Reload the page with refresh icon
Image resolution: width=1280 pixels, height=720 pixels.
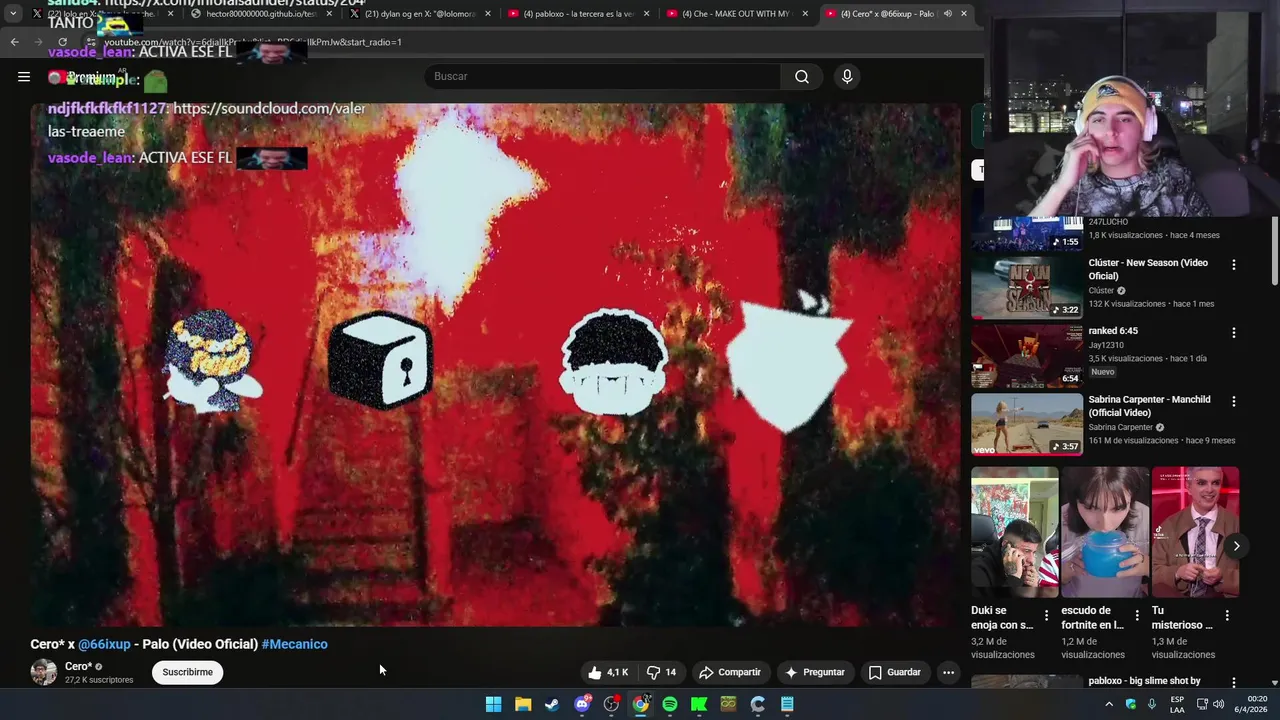click(x=63, y=42)
